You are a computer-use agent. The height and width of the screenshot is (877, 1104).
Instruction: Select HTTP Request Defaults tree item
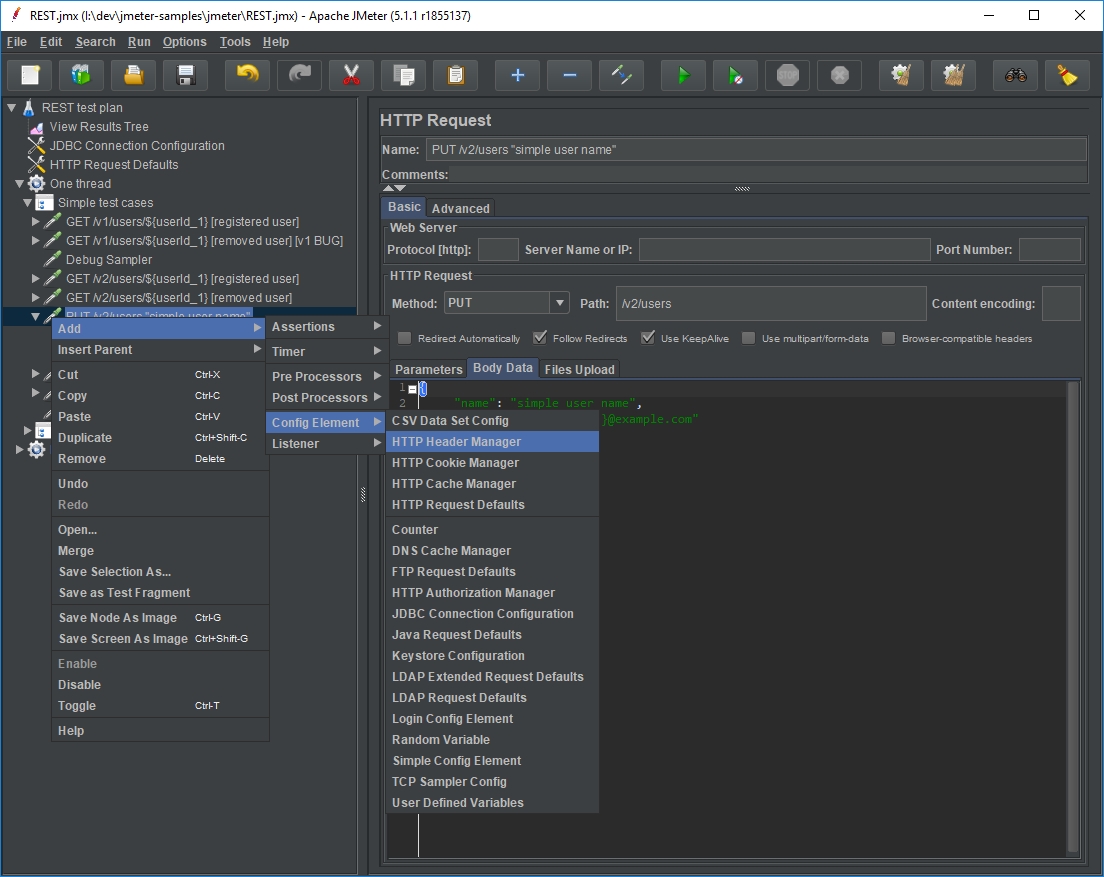113,165
